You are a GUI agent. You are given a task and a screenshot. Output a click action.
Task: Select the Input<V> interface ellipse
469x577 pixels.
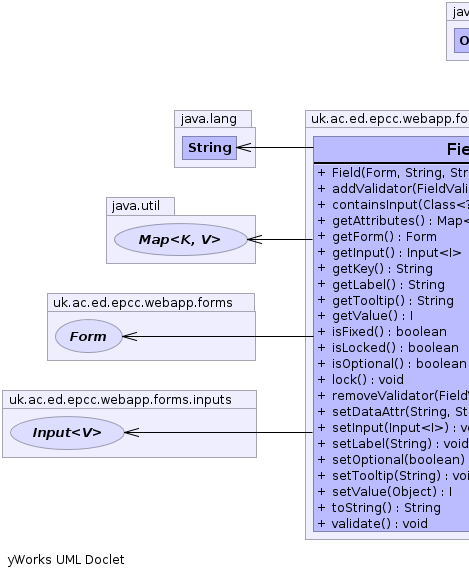(x=67, y=433)
